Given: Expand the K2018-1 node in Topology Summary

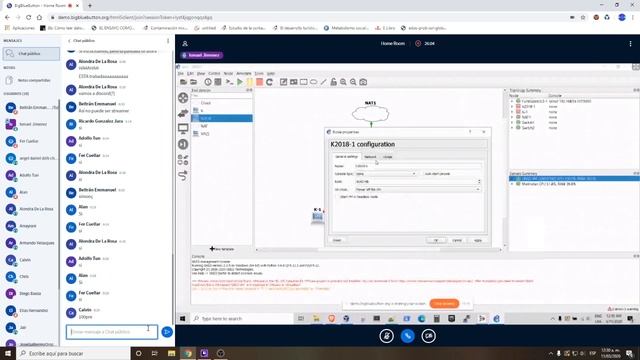Looking at the screenshot, I should 512,106.
